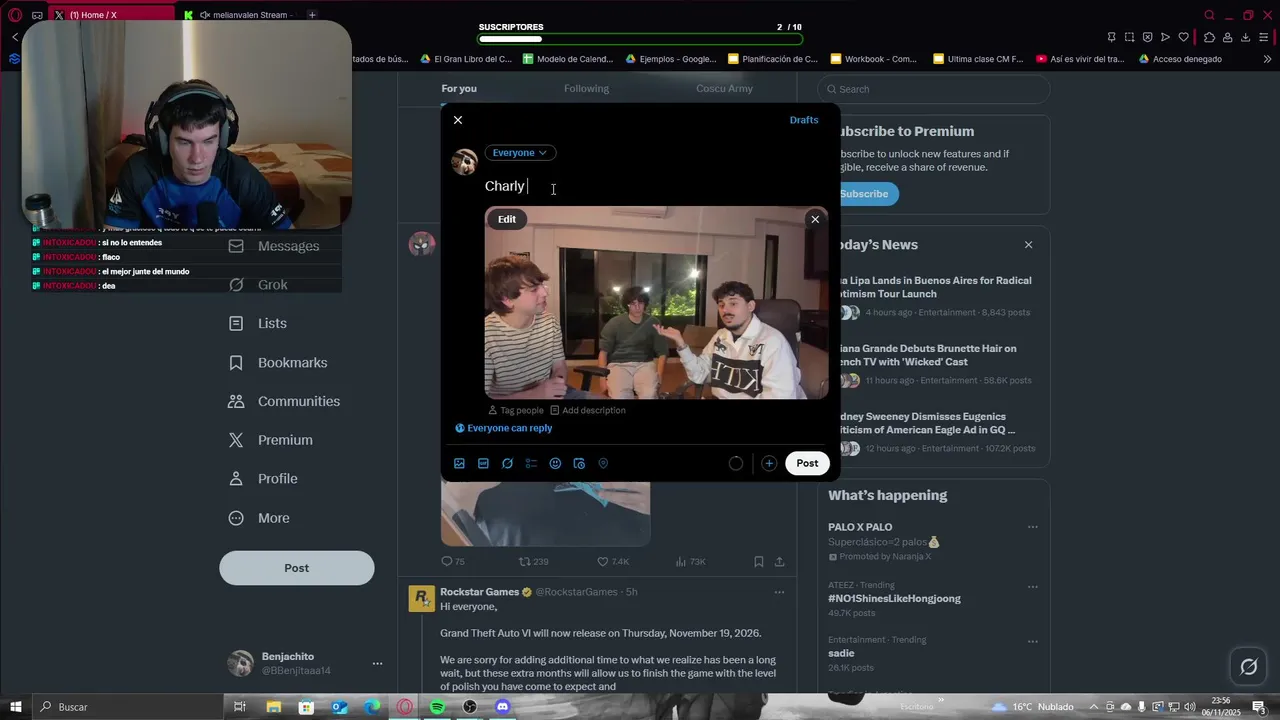Click the attached image preview thumbnail
The image size is (1280, 720).
coord(657,303)
